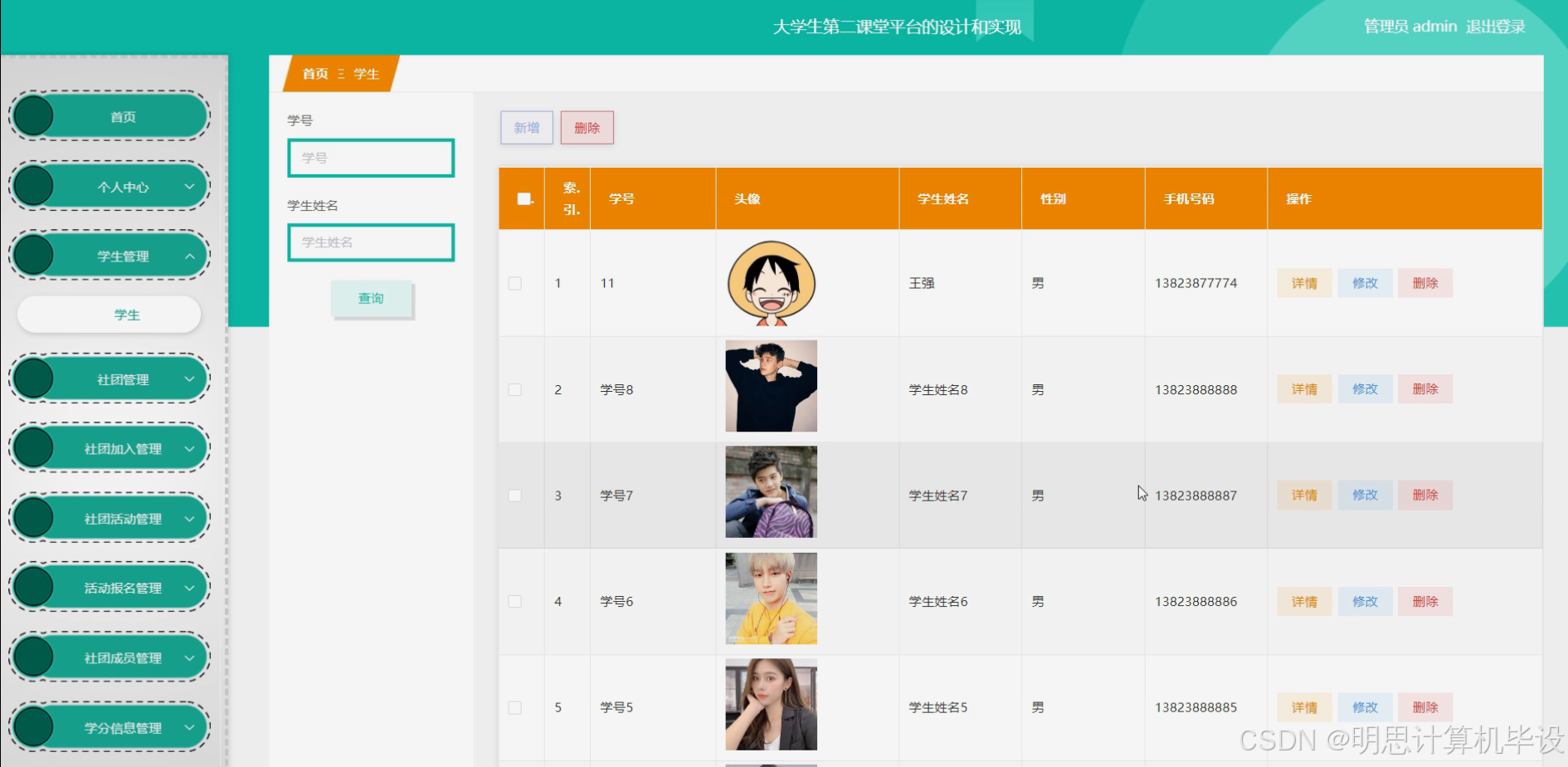Click 删除 for 学生姓名6
This screenshot has width=1568, height=767.
click(x=1425, y=601)
